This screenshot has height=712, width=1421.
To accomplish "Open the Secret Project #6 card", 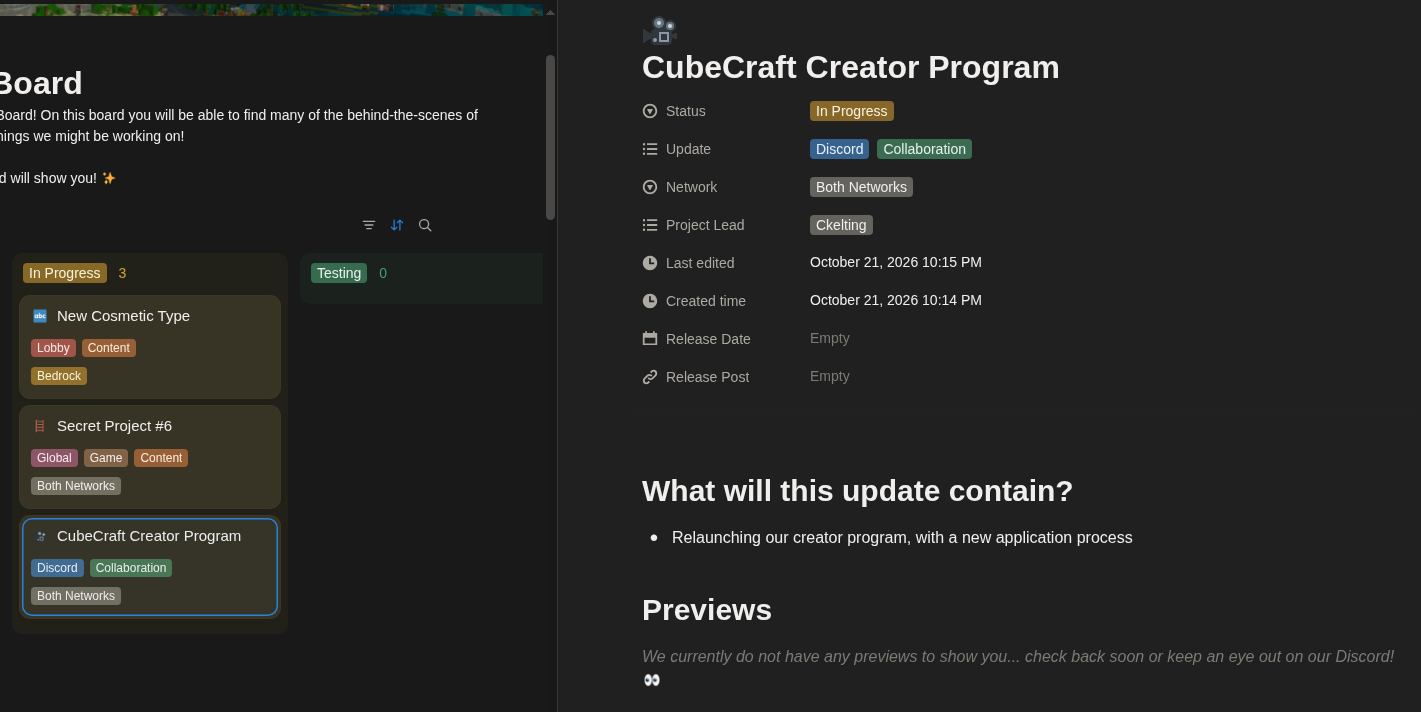I will (150, 457).
